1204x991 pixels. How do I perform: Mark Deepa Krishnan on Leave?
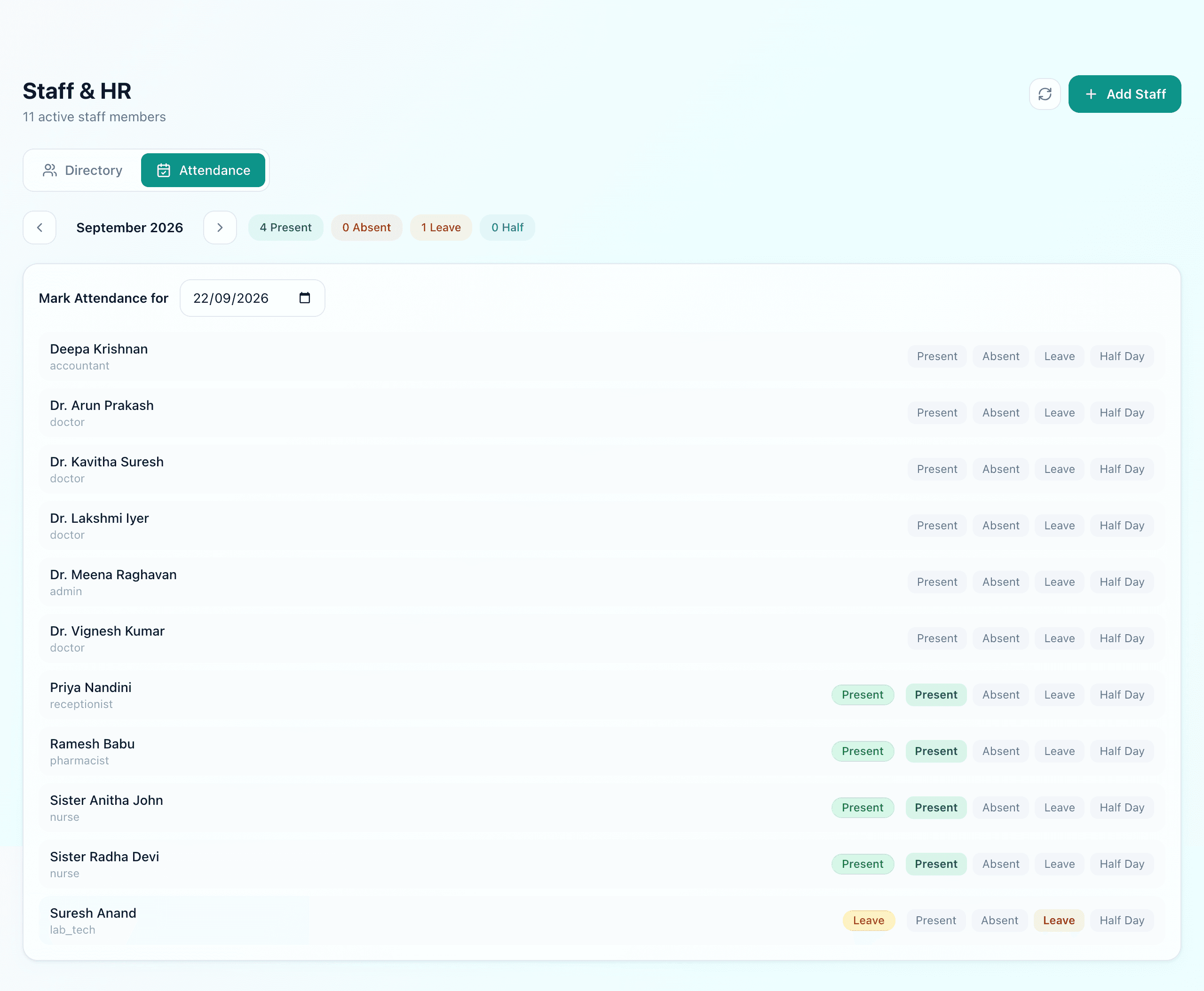point(1060,356)
